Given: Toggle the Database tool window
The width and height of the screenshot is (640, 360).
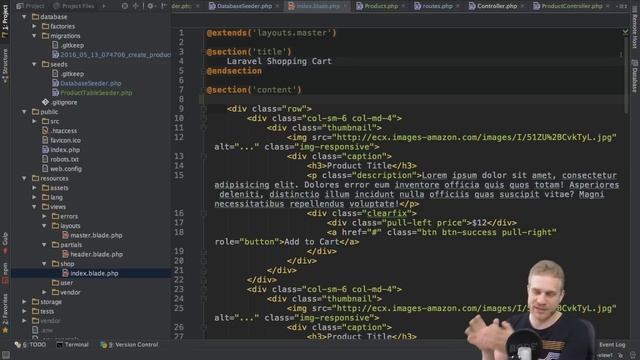Looking at the screenshot, I should click(x=635, y=76).
